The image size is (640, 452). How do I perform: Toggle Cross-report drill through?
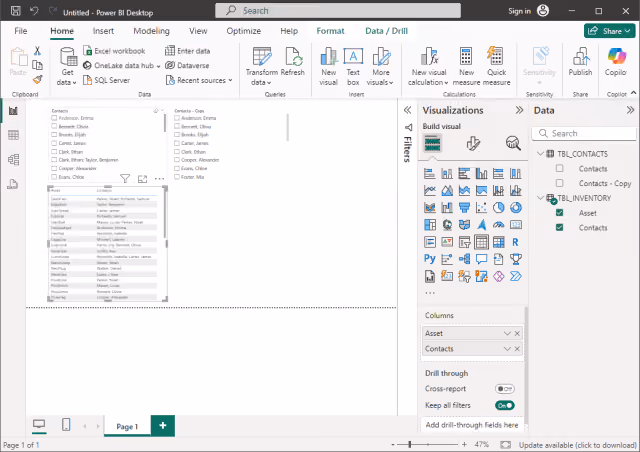pos(505,389)
